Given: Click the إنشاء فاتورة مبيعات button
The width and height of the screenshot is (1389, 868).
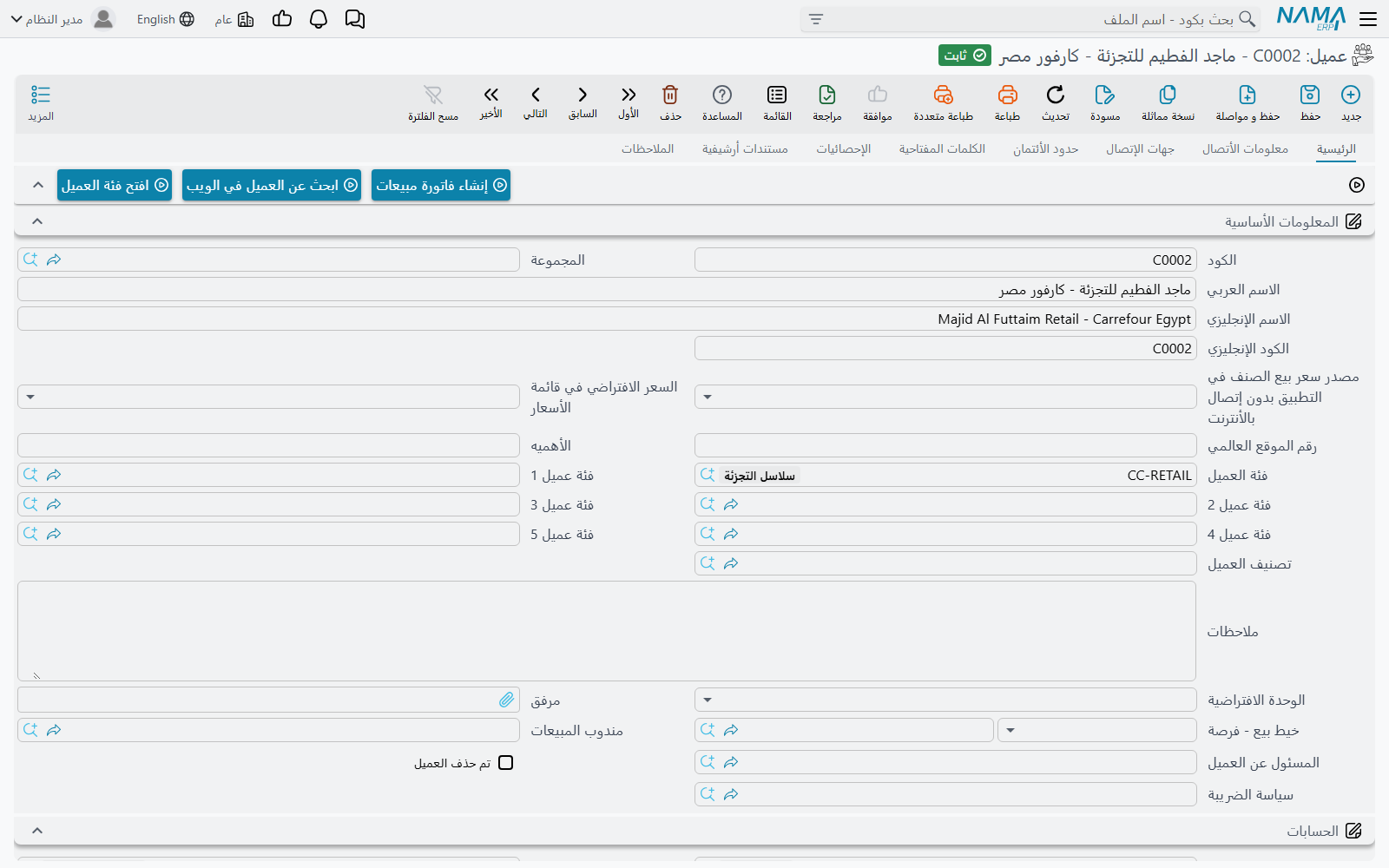Looking at the screenshot, I should pos(441,185).
